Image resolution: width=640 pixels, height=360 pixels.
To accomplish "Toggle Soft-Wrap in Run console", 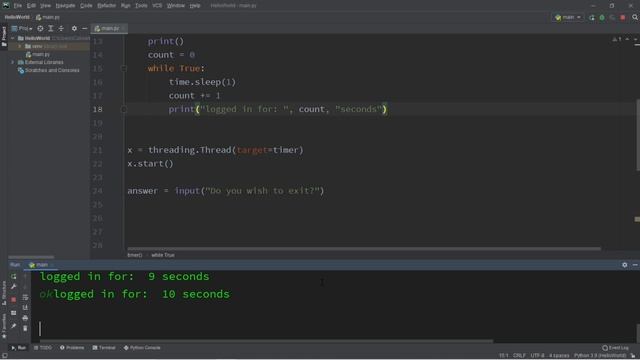I will coord(25,297).
